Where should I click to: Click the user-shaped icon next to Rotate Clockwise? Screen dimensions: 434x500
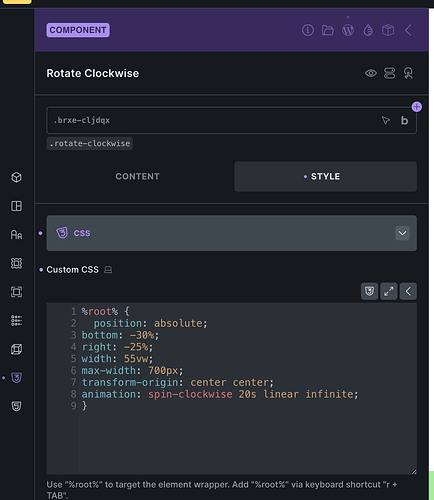tap(408, 73)
